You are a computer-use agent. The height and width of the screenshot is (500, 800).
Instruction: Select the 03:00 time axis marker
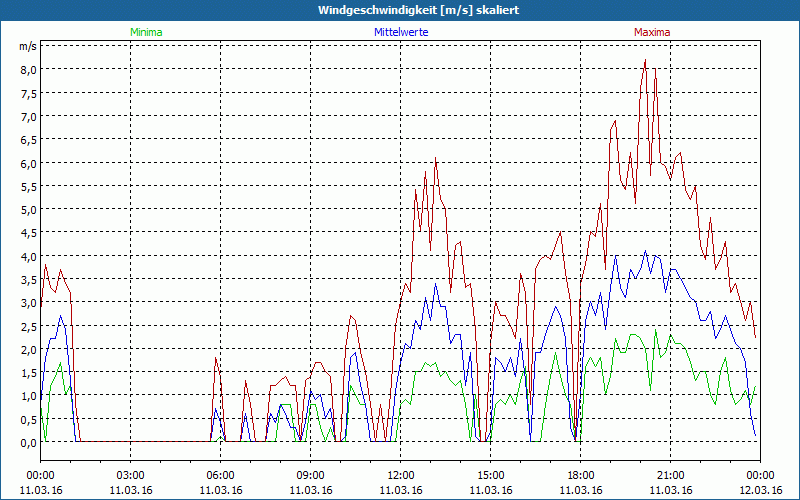click(x=130, y=475)
